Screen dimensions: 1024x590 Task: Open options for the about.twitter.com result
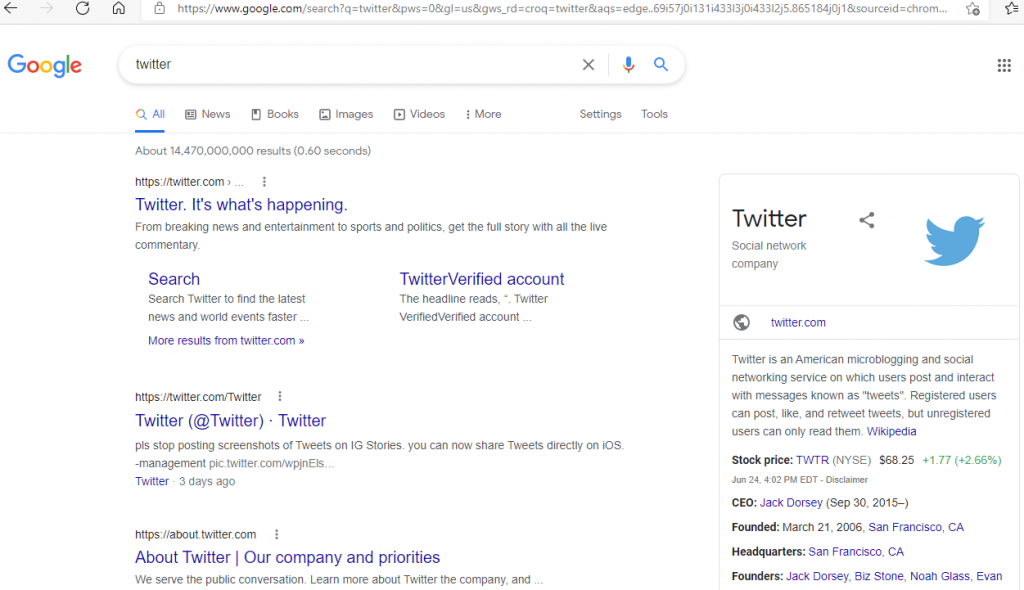(x=276, y=534)
